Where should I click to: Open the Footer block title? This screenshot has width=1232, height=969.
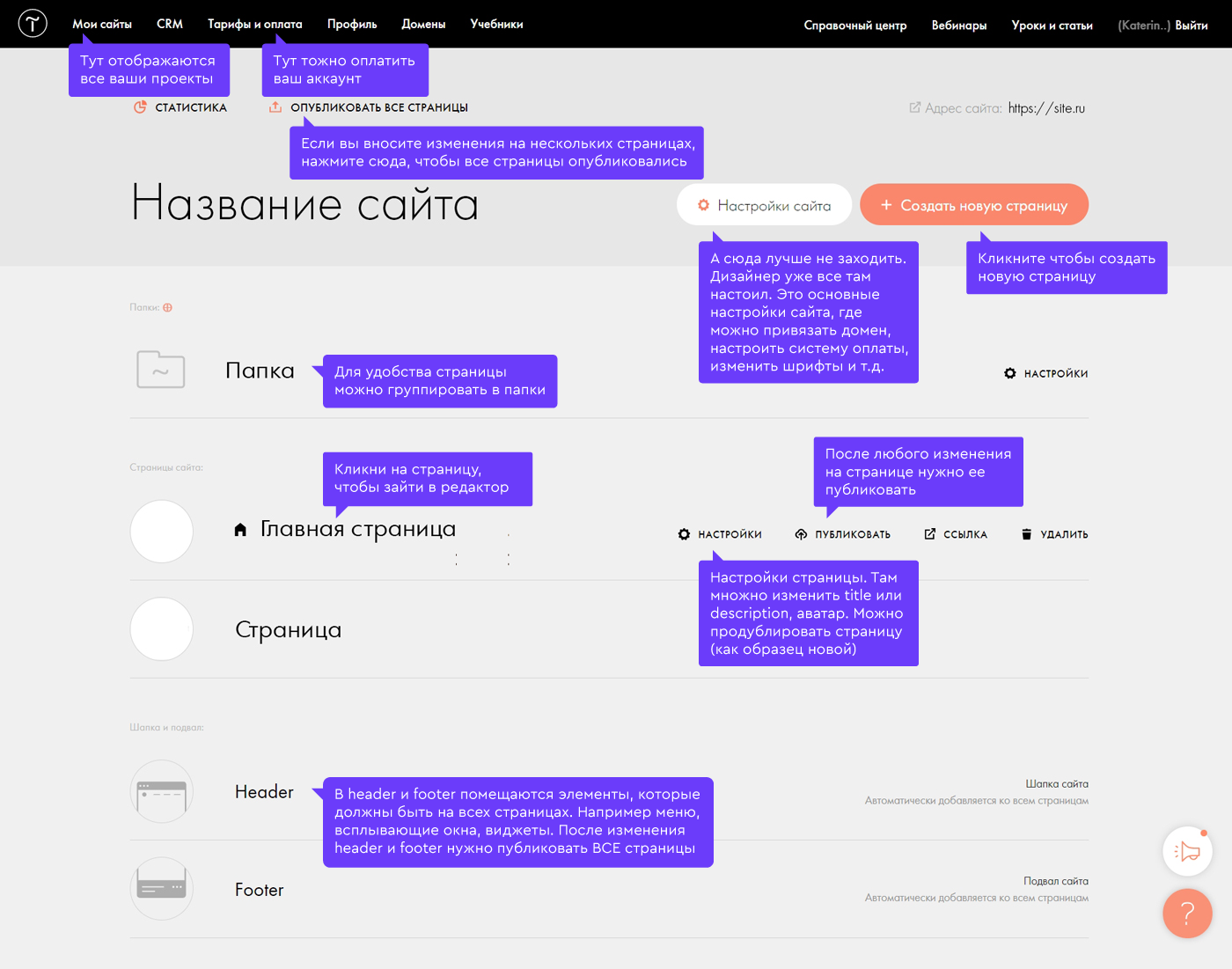coord(260,890)
